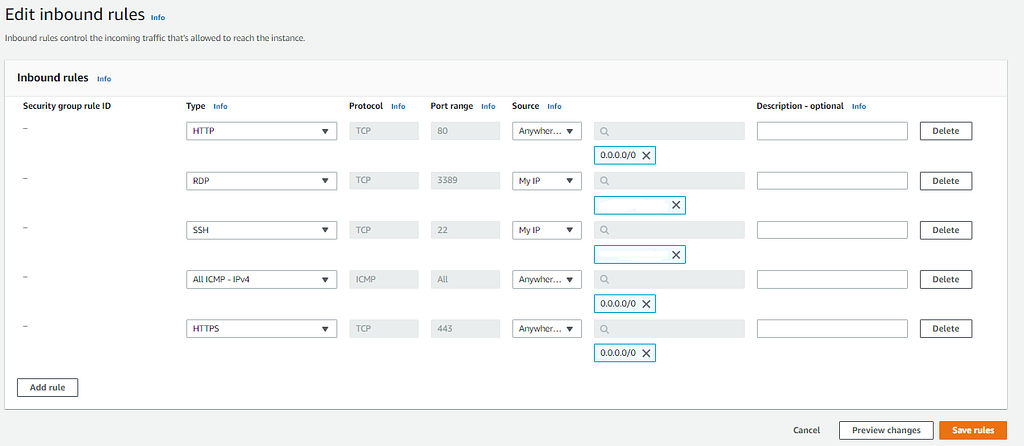Click the port range 3389 field
The image size is (1024, 446).
(466, 181)
